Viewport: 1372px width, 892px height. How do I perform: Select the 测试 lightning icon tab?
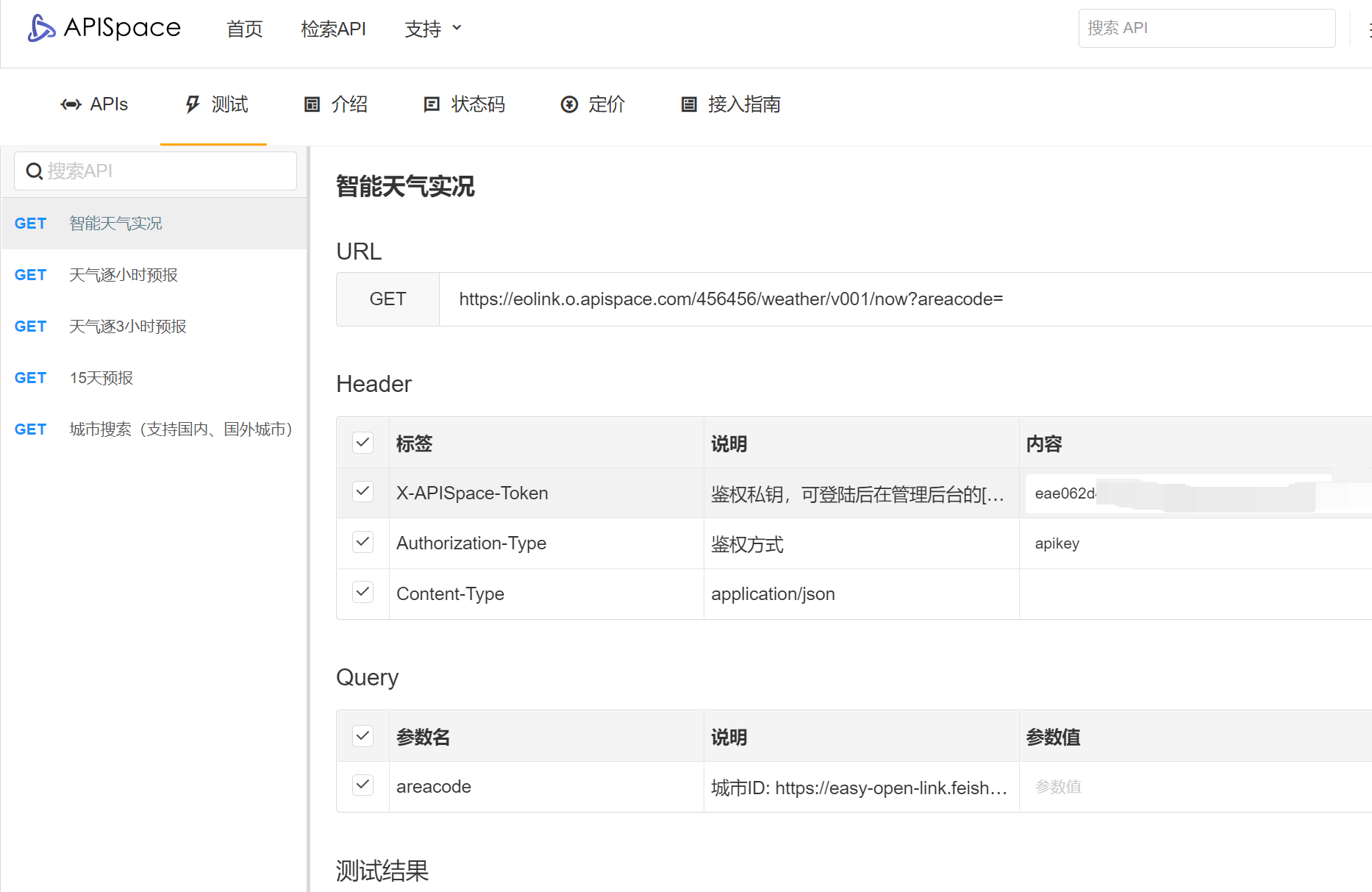(x=192, y=104)
